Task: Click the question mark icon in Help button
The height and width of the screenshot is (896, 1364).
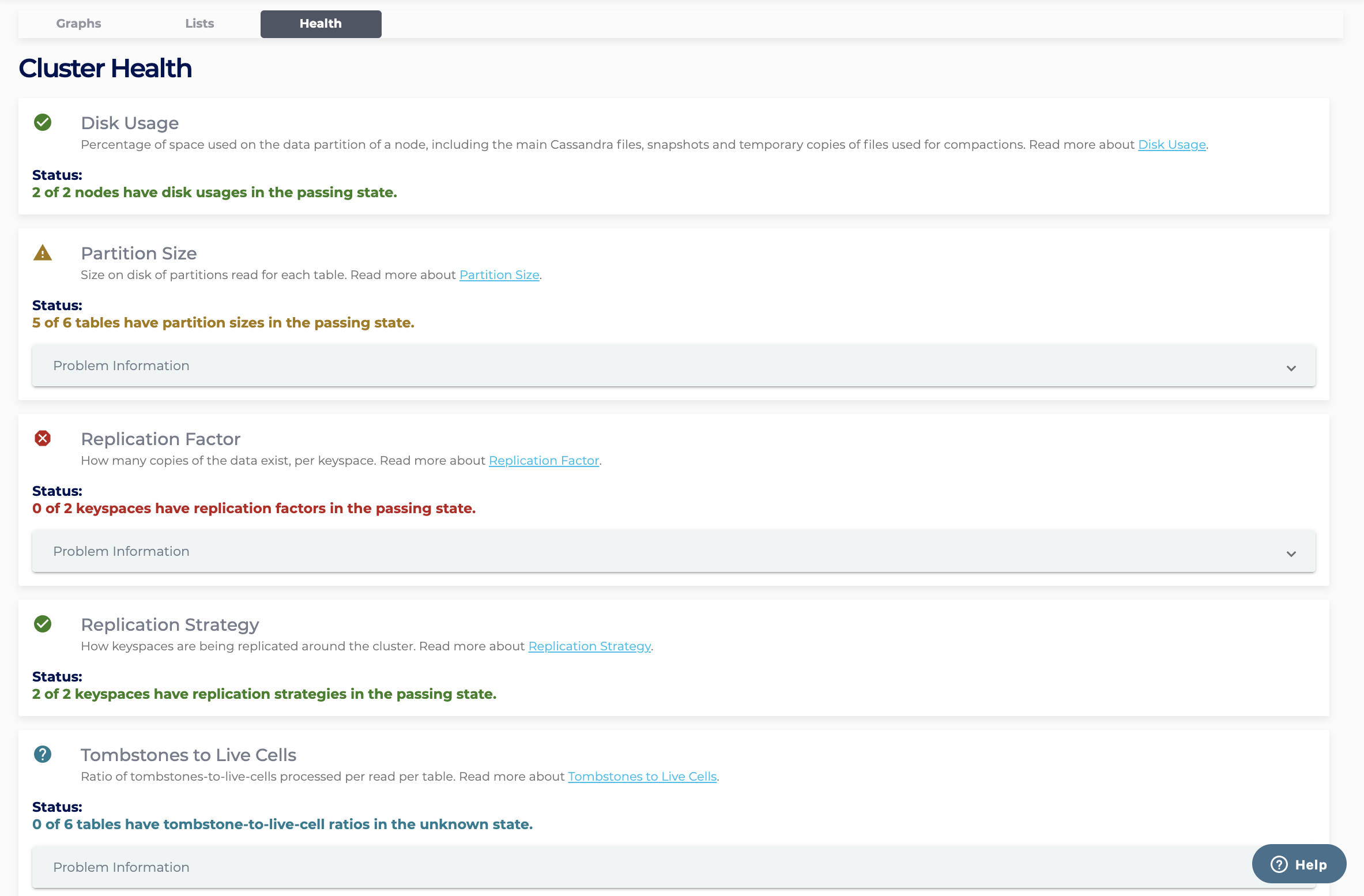Action: [x=1279, y=864]
